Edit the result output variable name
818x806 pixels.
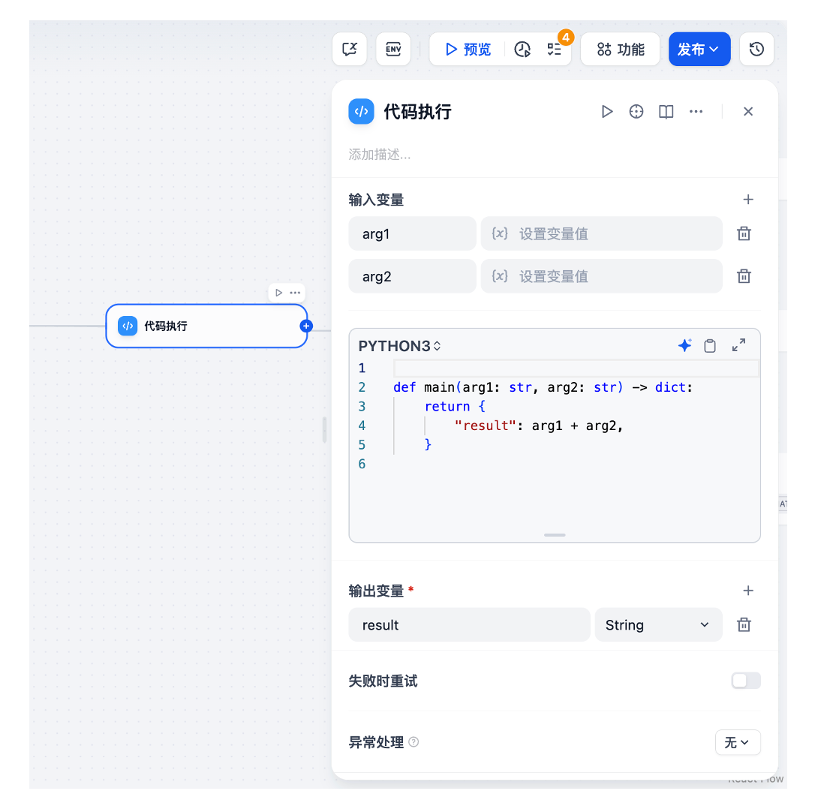pos(469,624)
